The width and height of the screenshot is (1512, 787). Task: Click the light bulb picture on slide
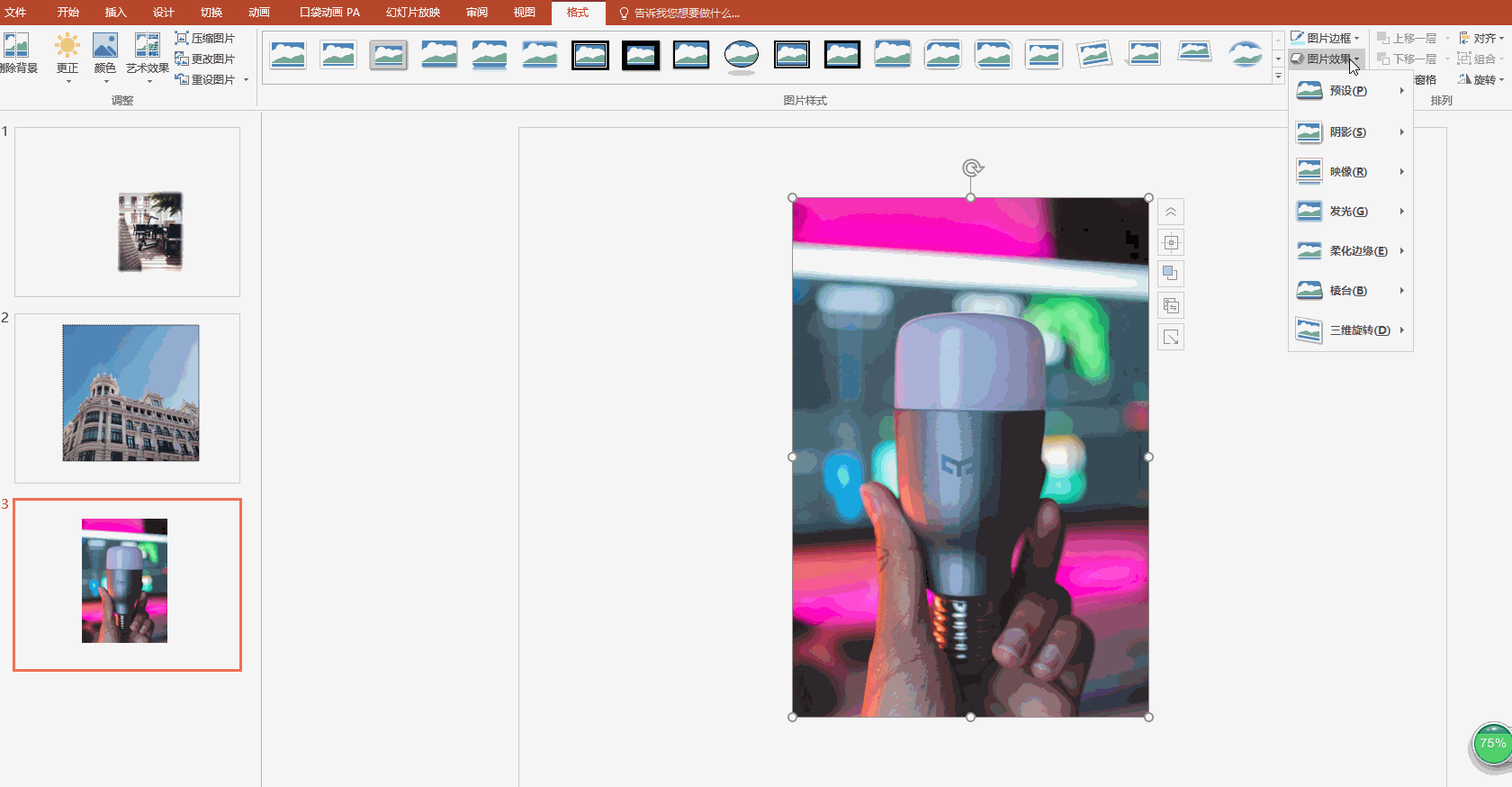970,457
